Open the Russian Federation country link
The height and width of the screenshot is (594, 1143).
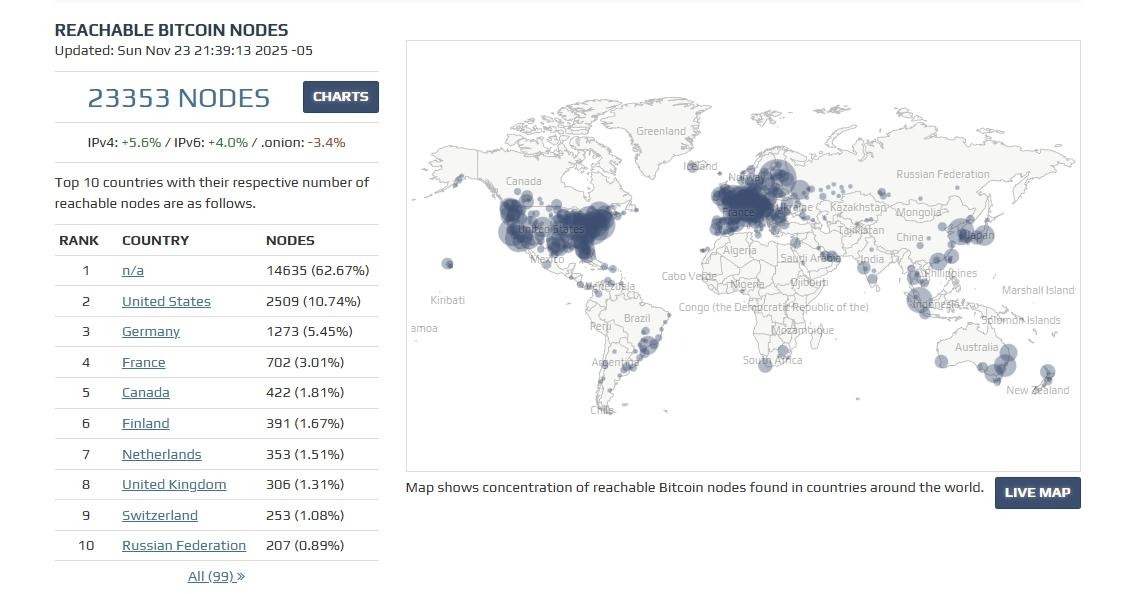point(184,545)
